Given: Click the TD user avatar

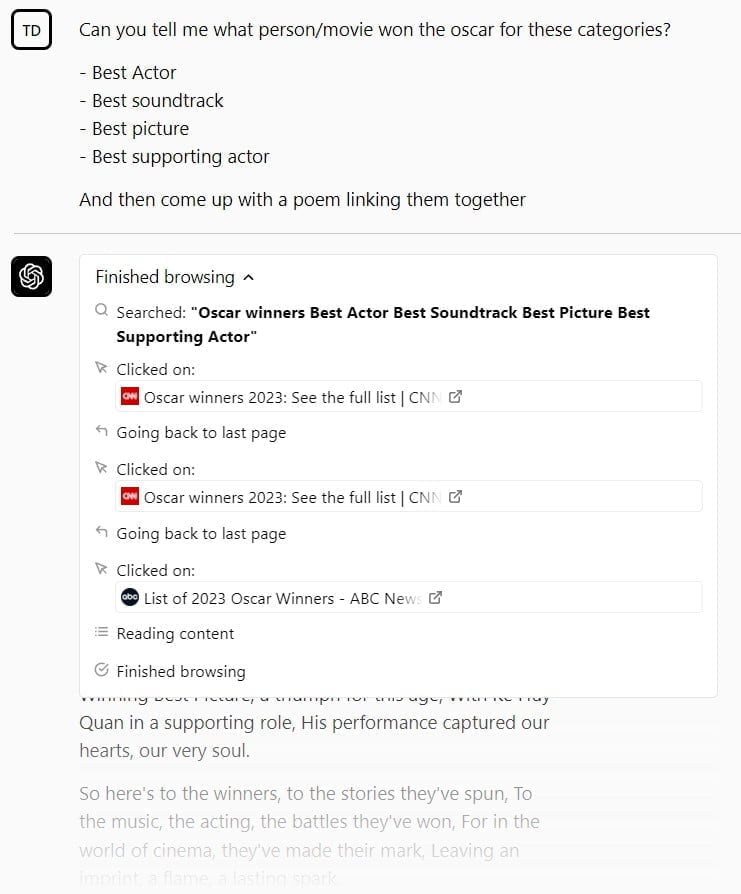Looking at the screenshot, I should pos(31,31).
